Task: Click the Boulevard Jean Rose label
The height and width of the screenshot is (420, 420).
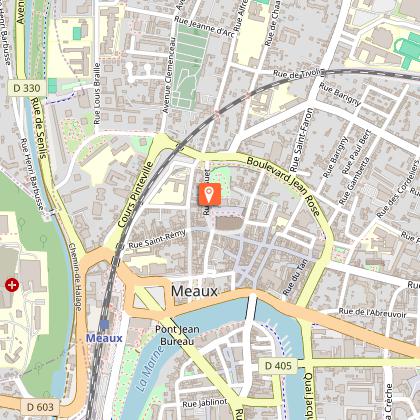Action: pyautogui.click(x=283, y=186)
